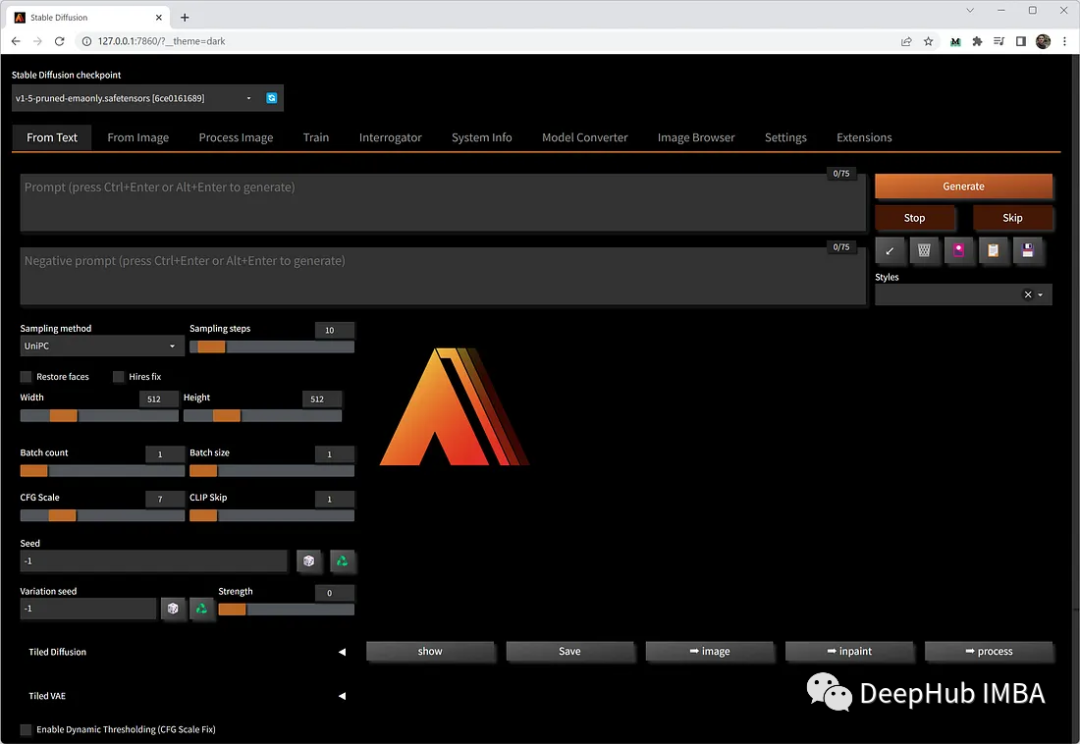Close the Stable Diffusion browser tab
This screenshot has height=744, width=1080.
pos(159,17)
